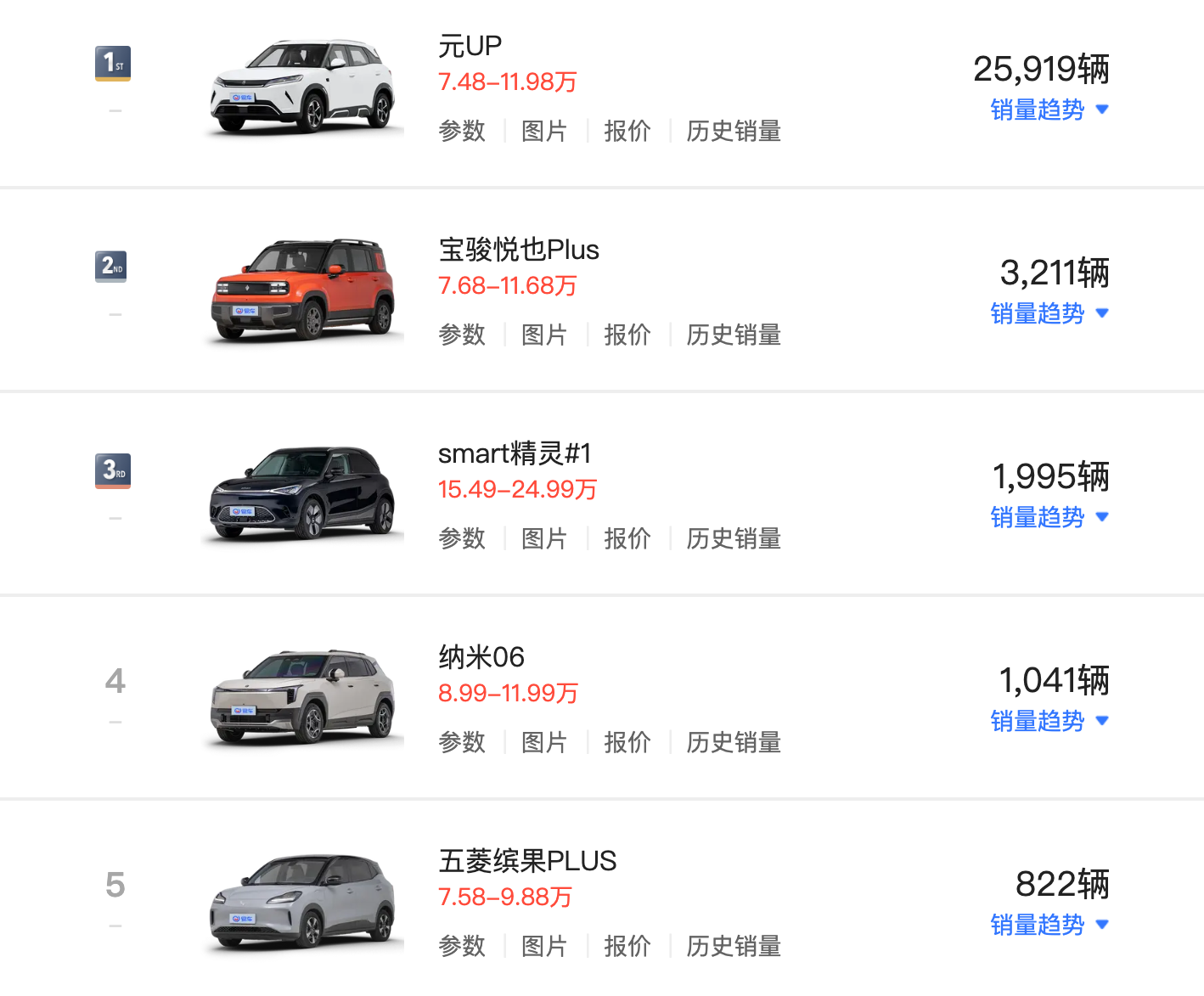Viewport: 1204px width, 996px height.
Task: Open 历史销量 for 纳米06
Action: [734, 742]
